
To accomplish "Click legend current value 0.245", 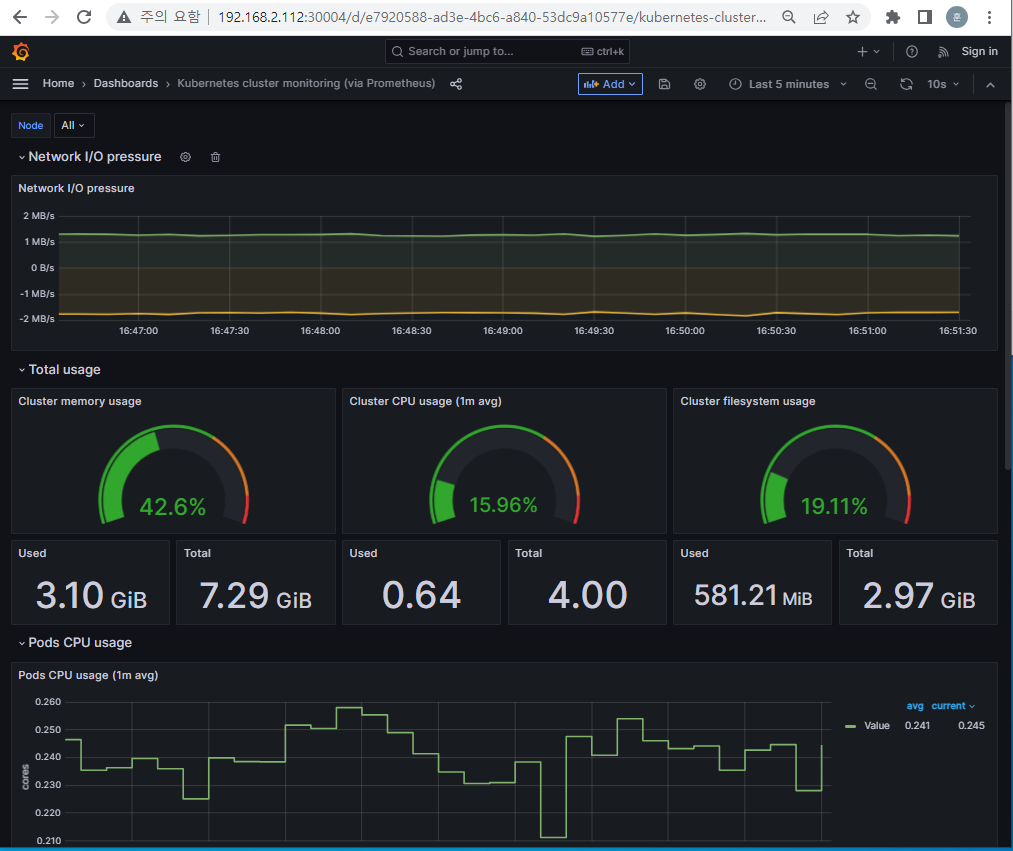I will pyautogui.click(x=971, y=726).
